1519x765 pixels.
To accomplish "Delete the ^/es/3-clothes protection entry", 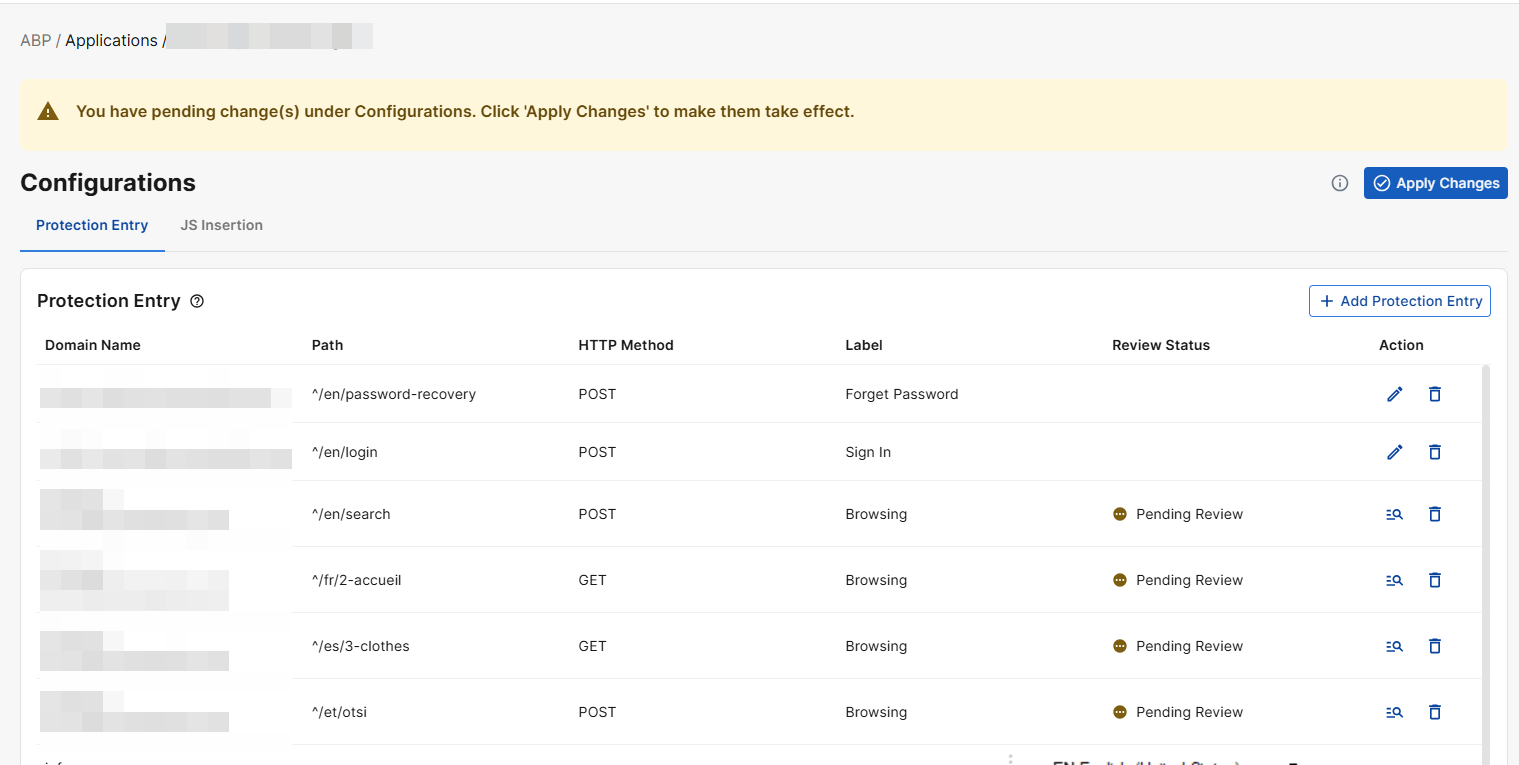I will [1434, 646].
